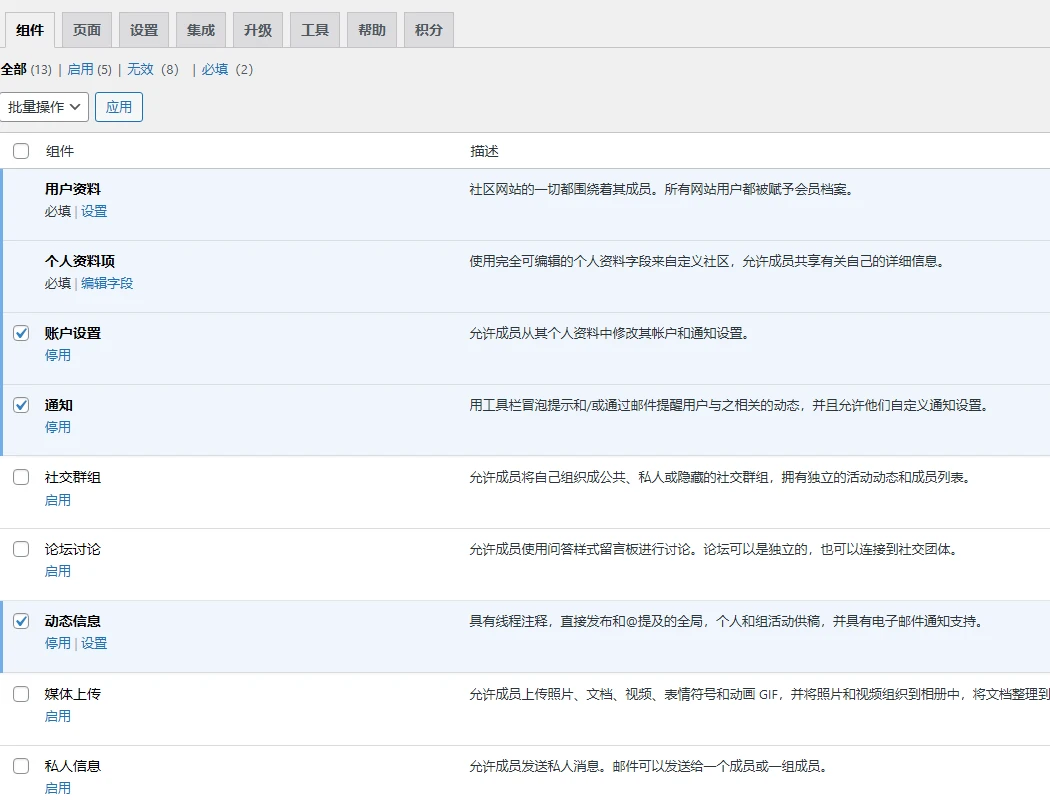Image resolution: width=1050 pixels, height=800 pixels.
Task: Switch to the 集成 tab
Action: tap(200, 29)
